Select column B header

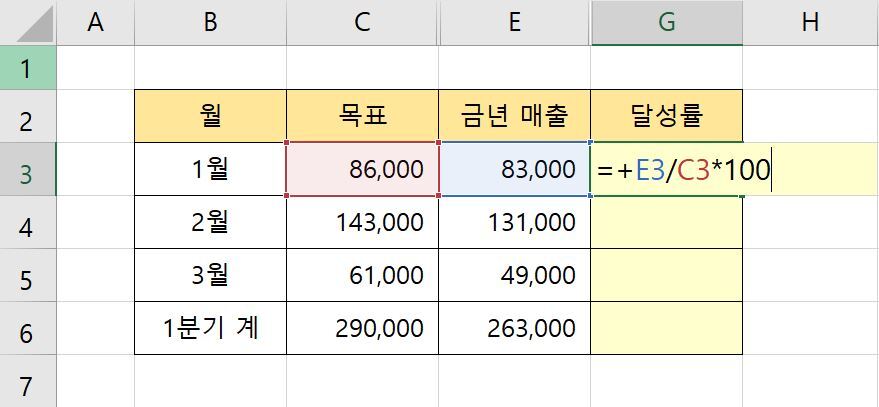coord(210,22)
